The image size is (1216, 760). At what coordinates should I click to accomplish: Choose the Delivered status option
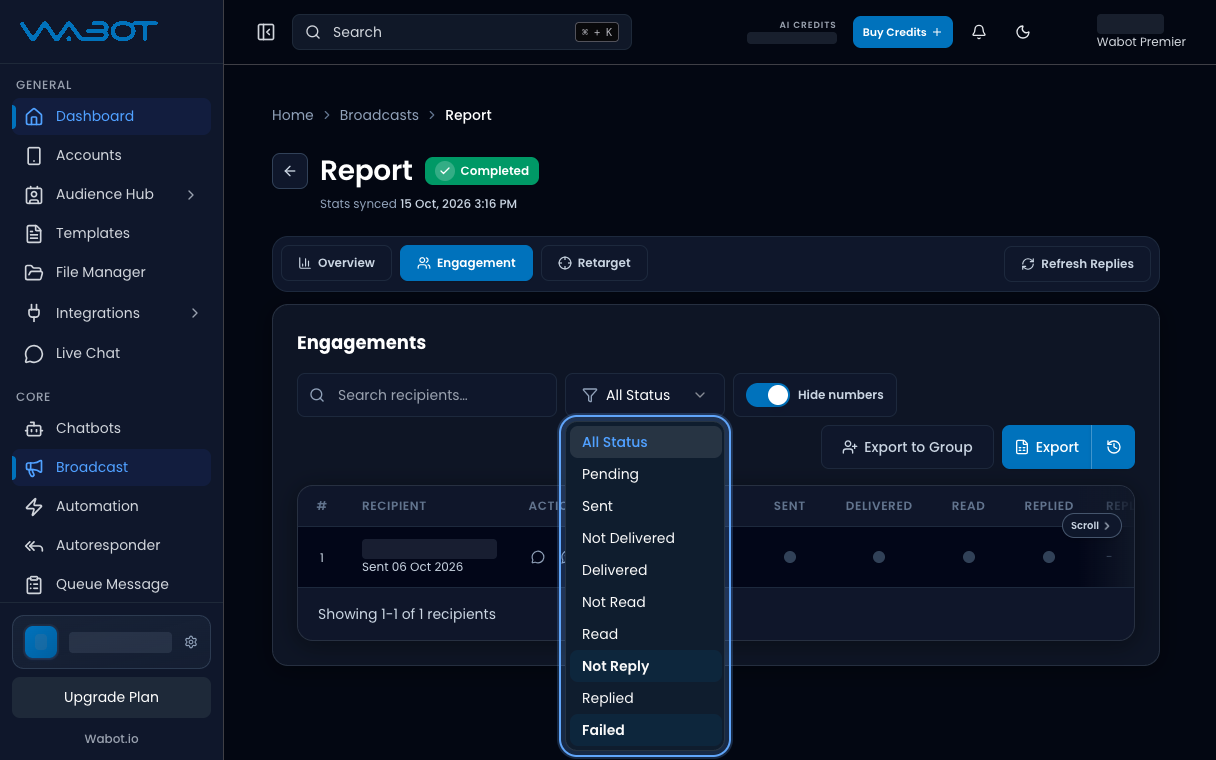coord(645,570)
